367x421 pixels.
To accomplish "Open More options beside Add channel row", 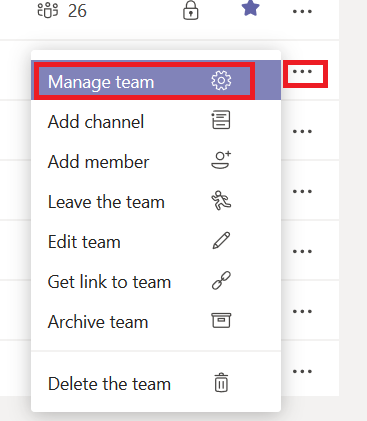I will (302, 131).
